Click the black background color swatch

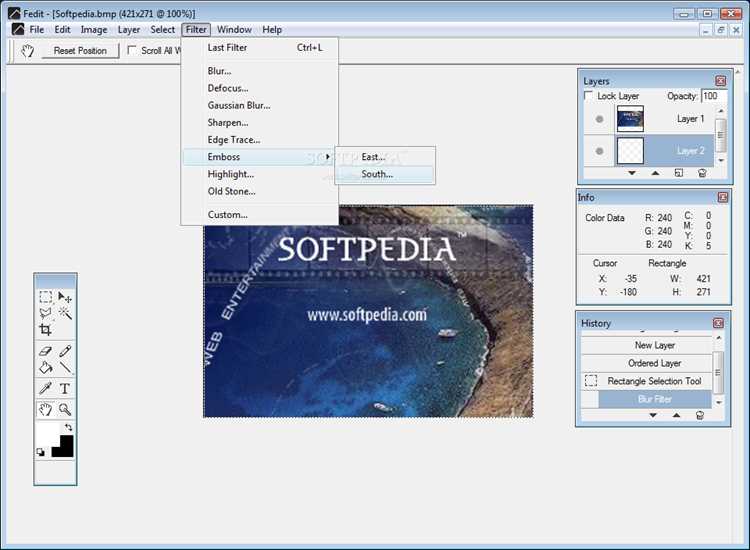63,447
